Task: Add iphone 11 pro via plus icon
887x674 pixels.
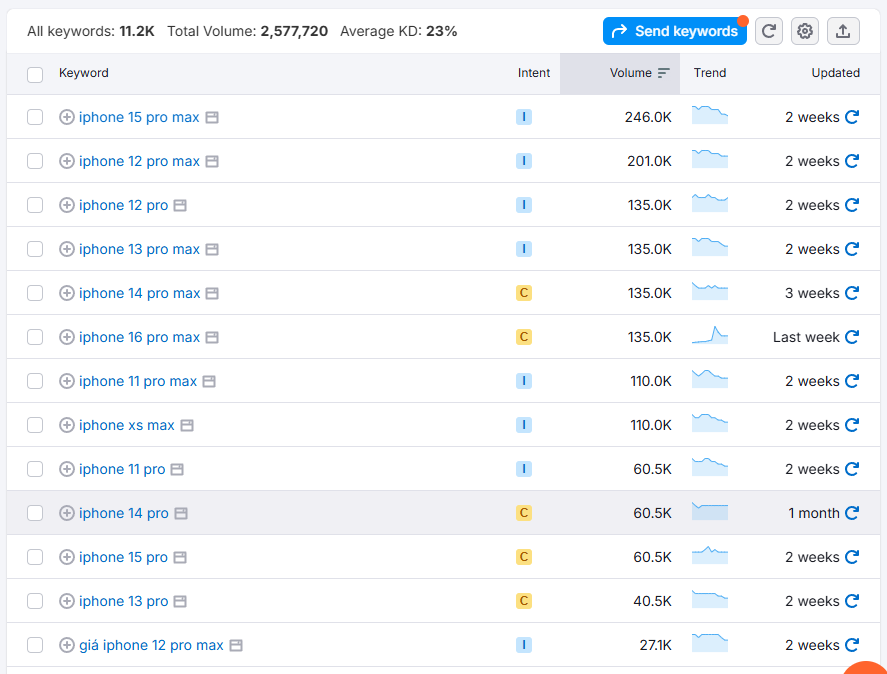Action: click(x=67, y=469)
